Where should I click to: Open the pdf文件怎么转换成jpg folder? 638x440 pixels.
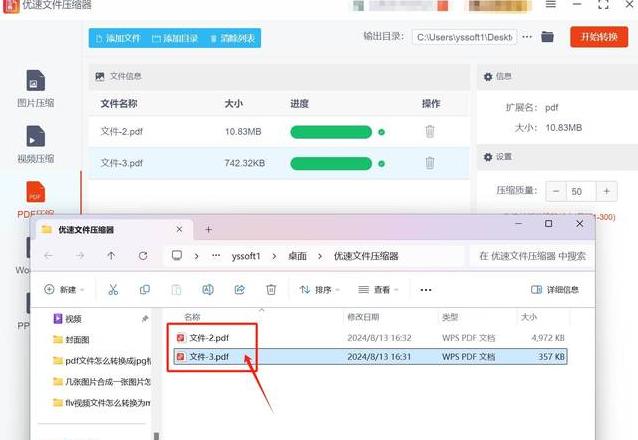pyautogui.click(x=102, y=361)
